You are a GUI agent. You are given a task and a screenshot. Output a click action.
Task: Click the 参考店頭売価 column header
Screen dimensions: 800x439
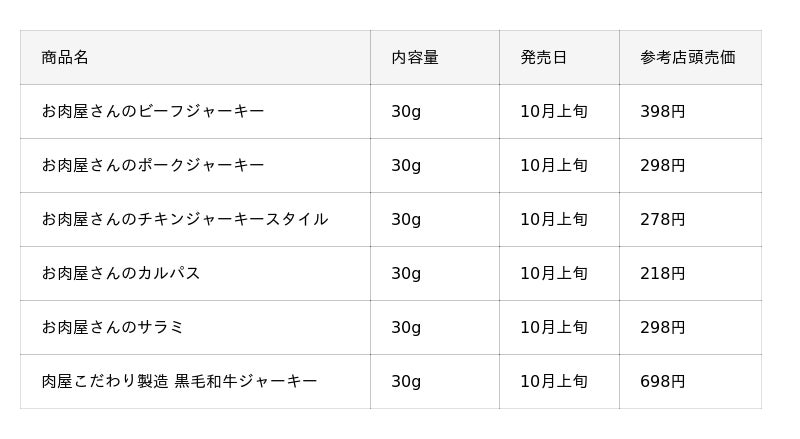688,58
